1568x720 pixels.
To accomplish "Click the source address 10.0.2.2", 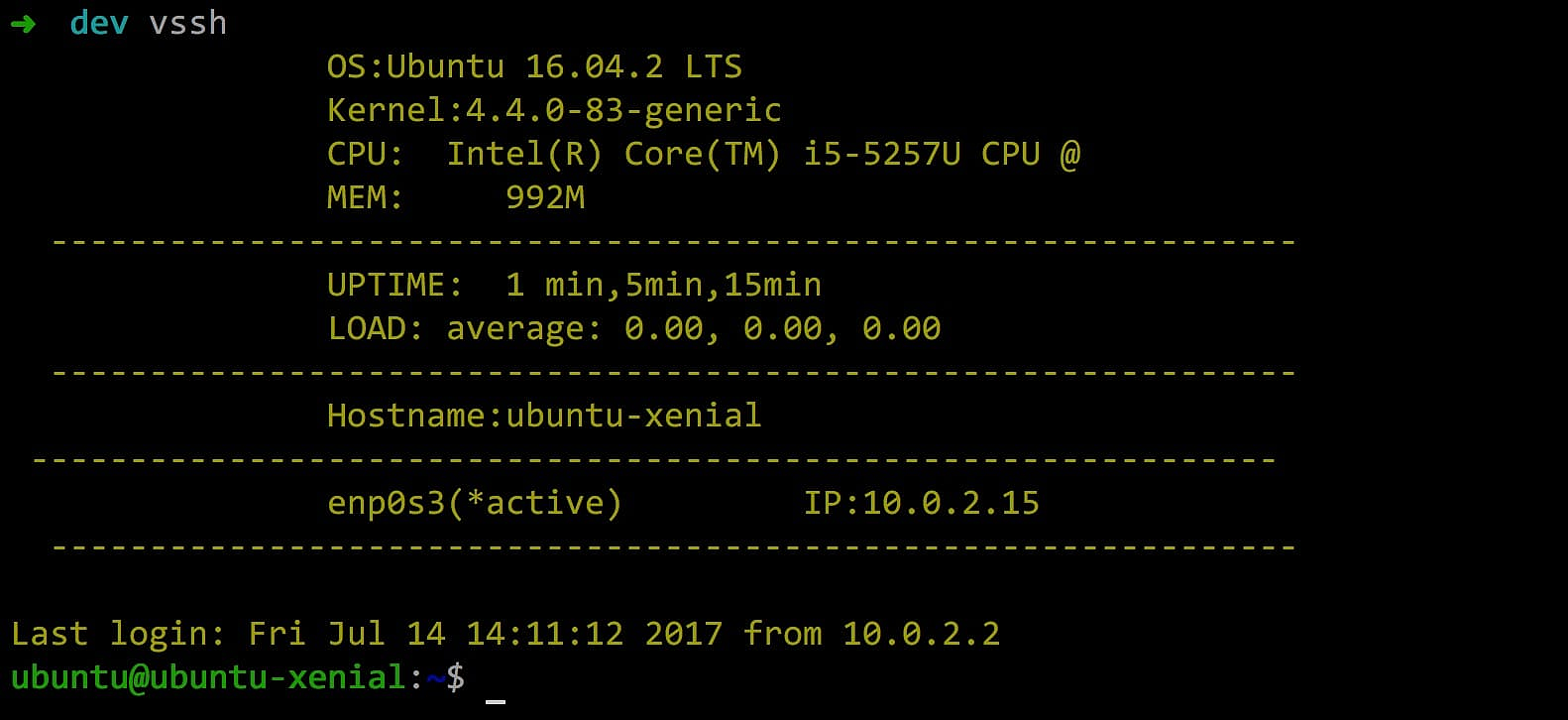I will pyautogui.click(x=921, y=634).
